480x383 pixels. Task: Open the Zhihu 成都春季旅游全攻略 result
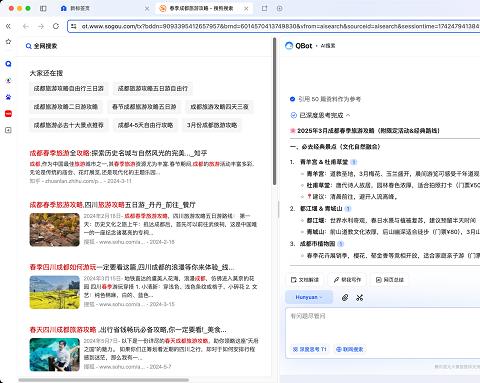tap(118, 153)
